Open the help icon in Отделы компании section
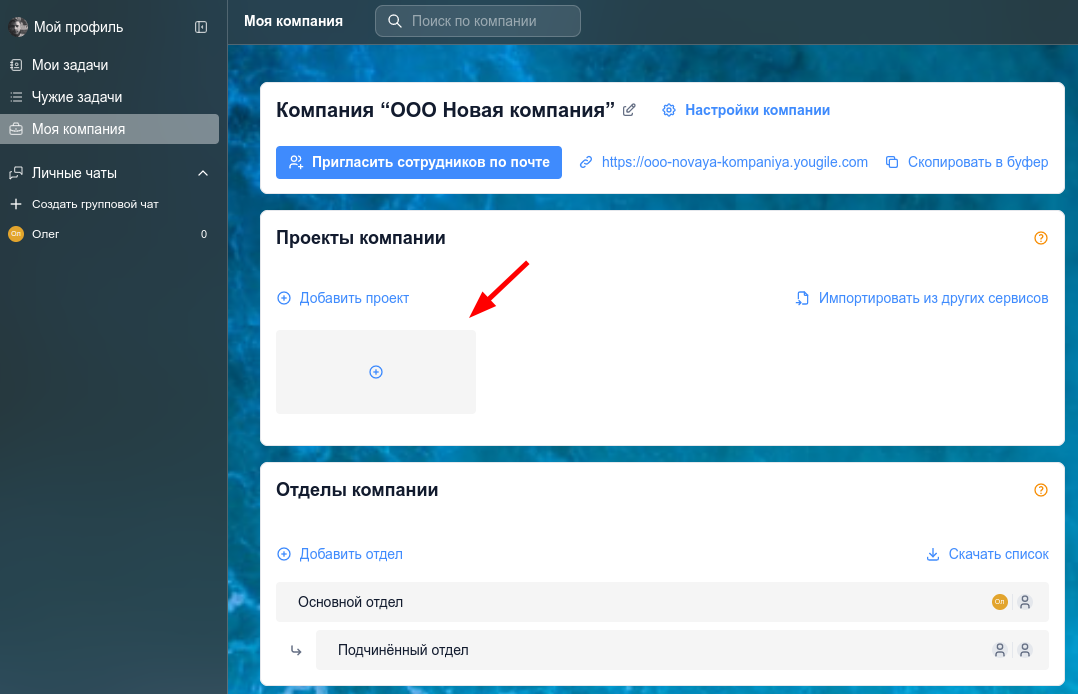This screenshot has height=694, width=1078. (x=1040, y=490)
